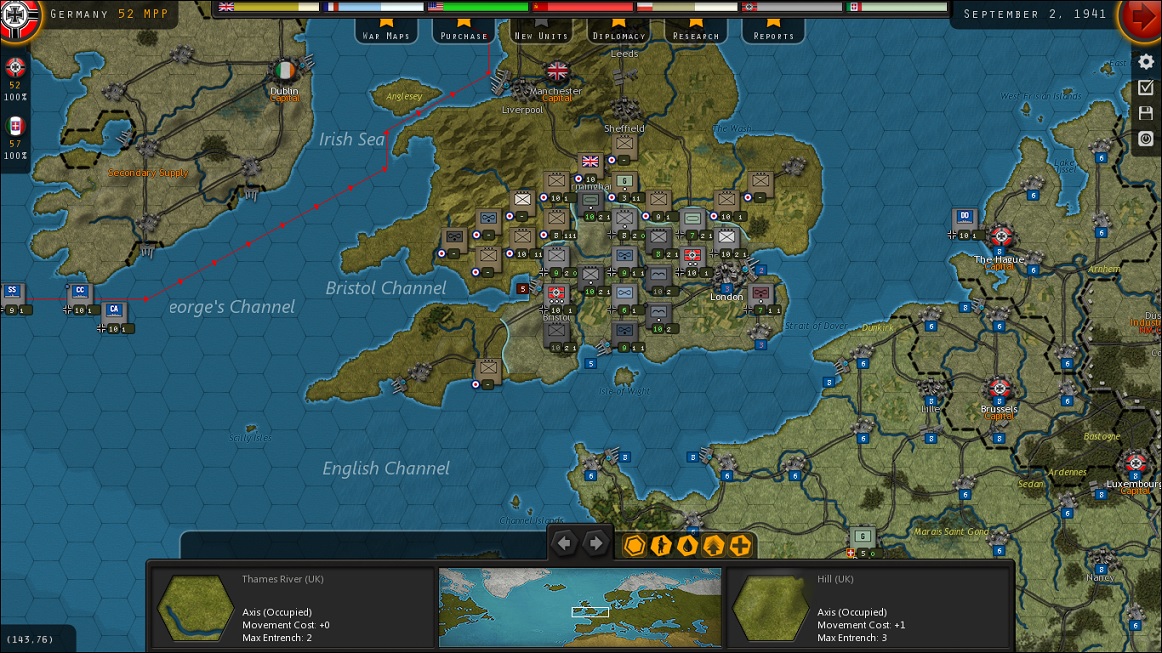This screenshot has height=653, width=1162.
Task: Select the German air unit east of London
Action: click(760, 296)
